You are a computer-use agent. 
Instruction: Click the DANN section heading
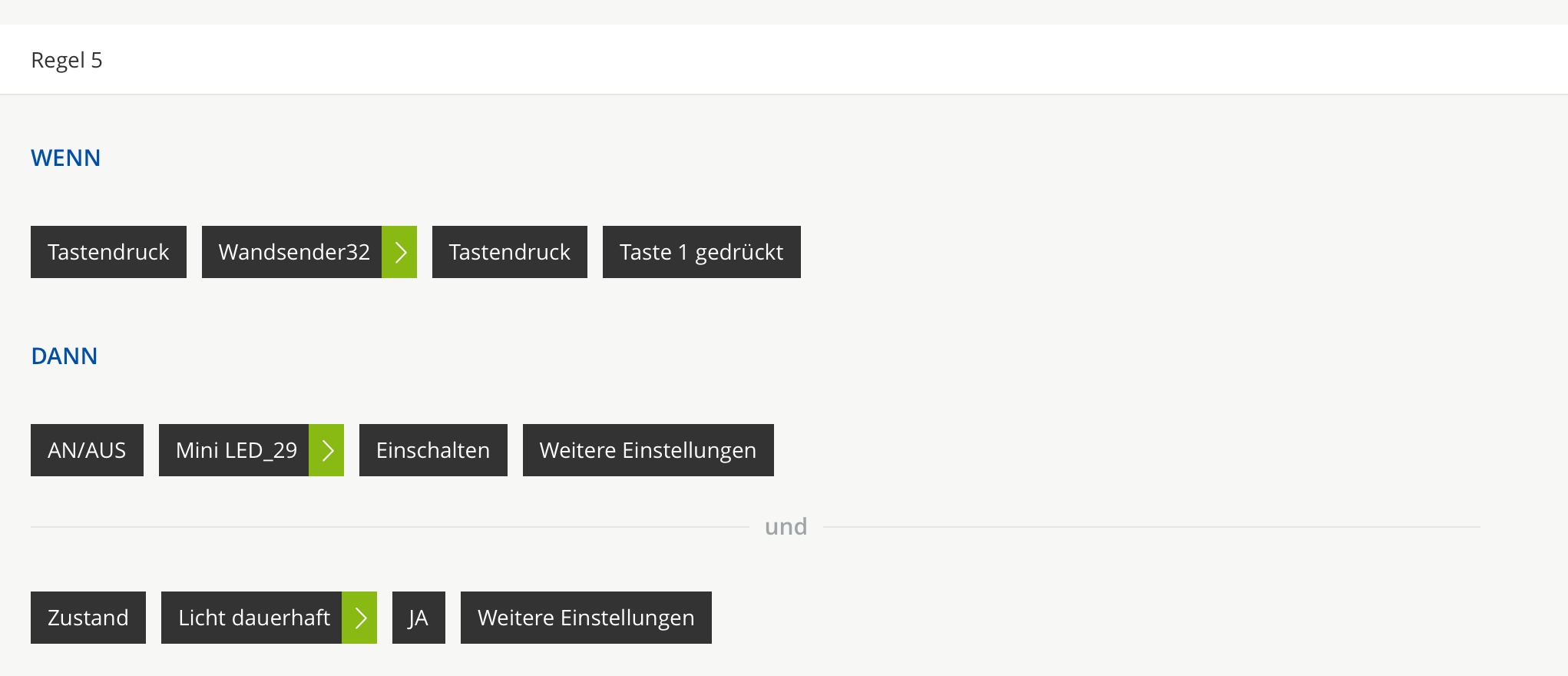[x=65, y=356]
